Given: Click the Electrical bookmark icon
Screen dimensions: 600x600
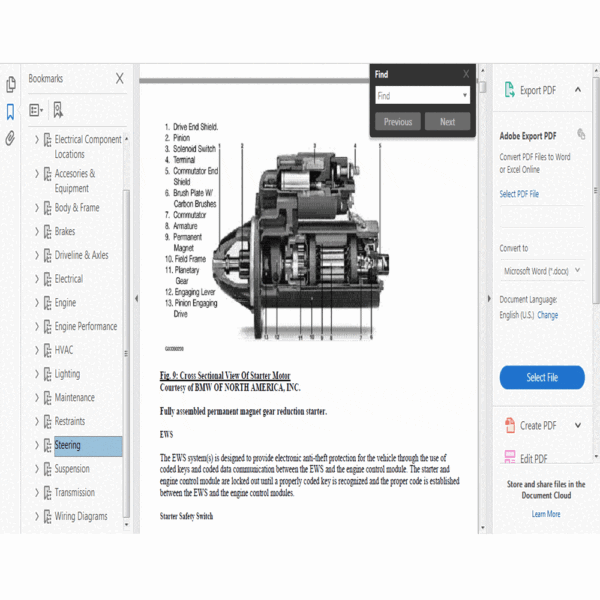Looking at the screenshot, I should pos(47,279).
